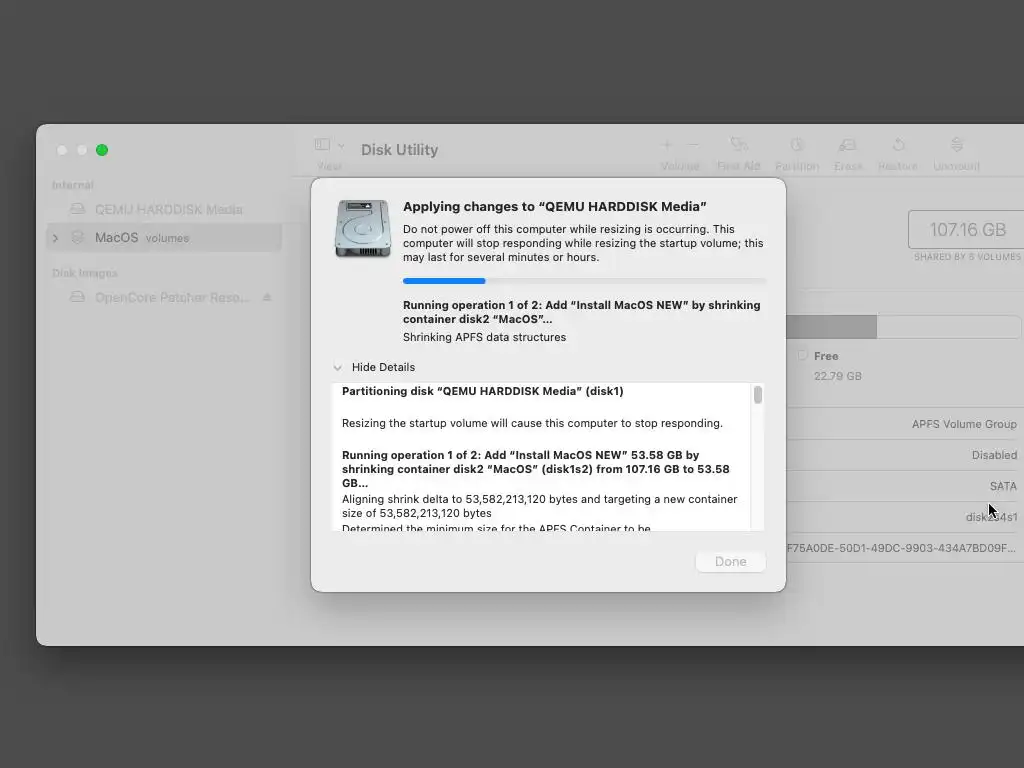Click the add Volume plus icon

coord(667,144)
